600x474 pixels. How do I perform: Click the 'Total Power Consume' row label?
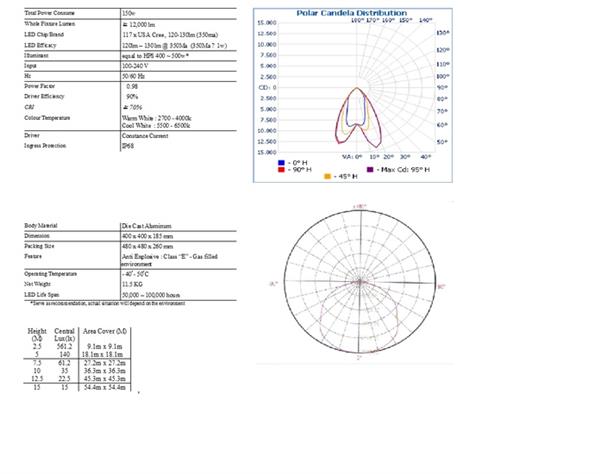pyautogui.click(x=49, y=13)
